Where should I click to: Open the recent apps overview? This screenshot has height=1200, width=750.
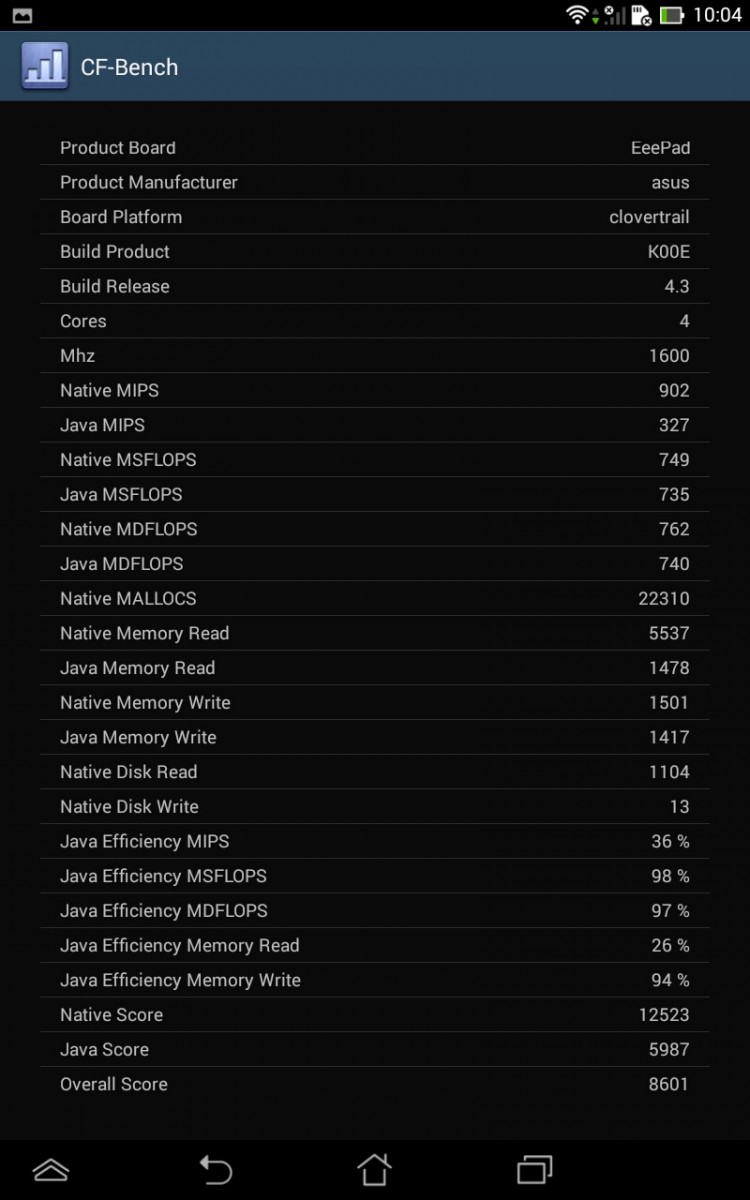pyautogui.click(x=535, y=1168)
